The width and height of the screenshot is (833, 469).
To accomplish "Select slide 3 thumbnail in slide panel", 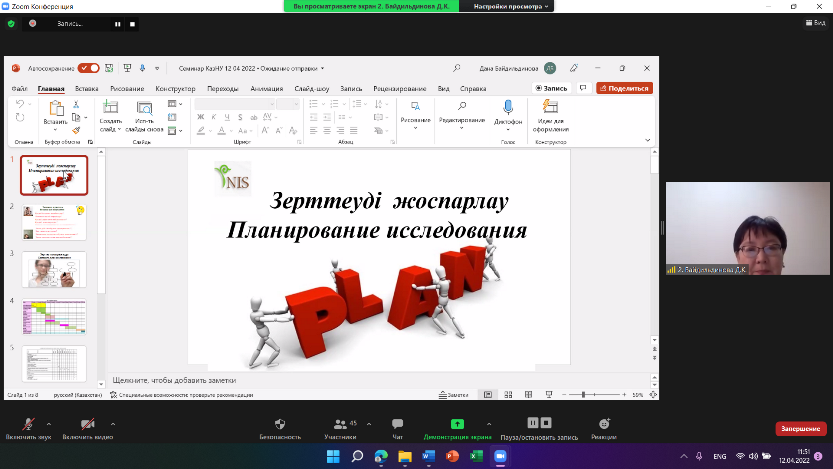I will pos(54,270).
